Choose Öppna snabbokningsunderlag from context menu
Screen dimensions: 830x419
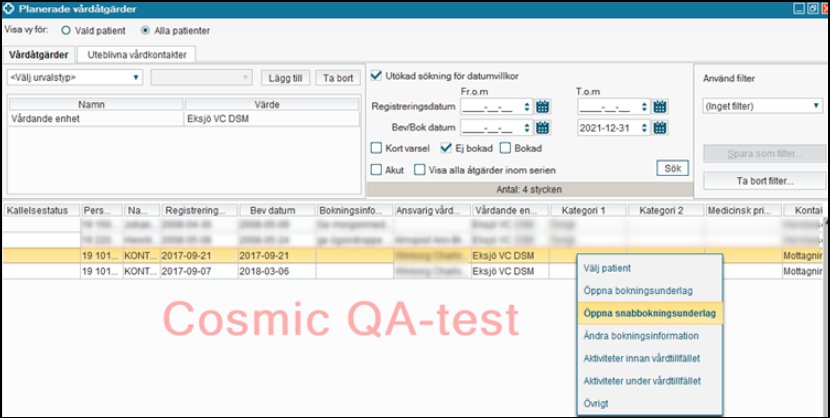pos(650,313)
